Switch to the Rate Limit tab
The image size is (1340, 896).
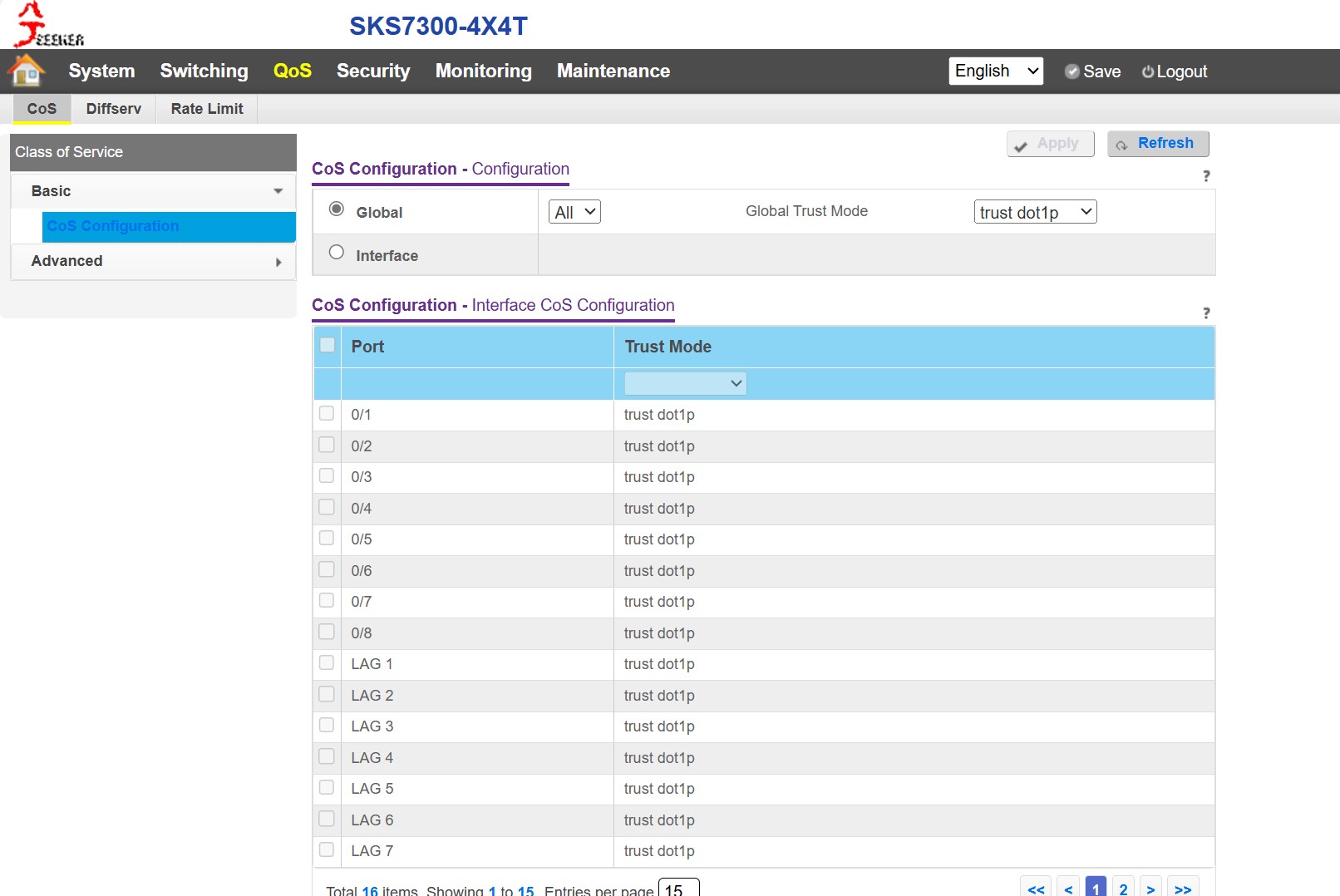pos(207,109)
